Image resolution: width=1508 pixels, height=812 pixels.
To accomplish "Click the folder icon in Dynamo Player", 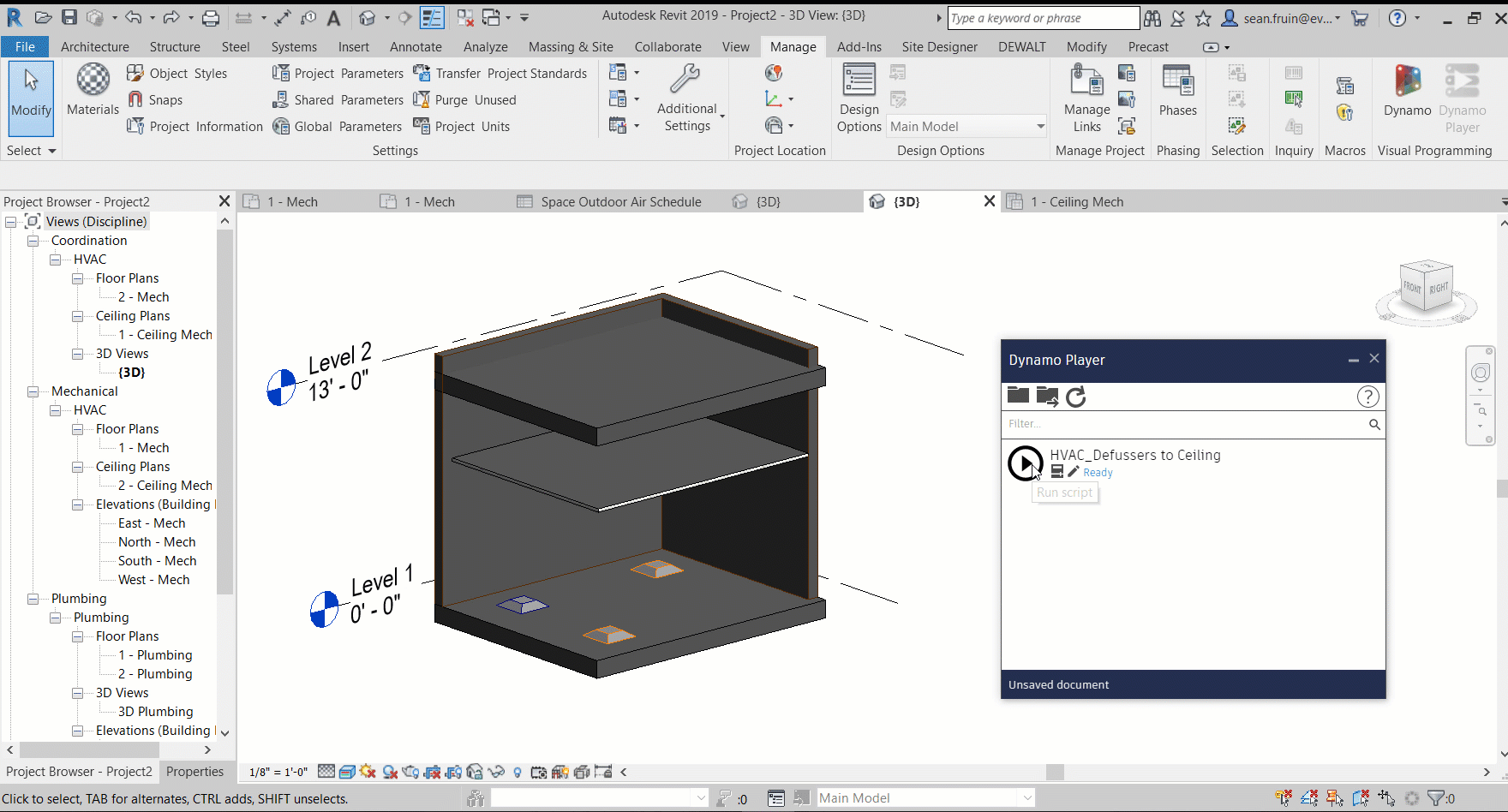I will pyautogui.click(x=1018, y=396).
